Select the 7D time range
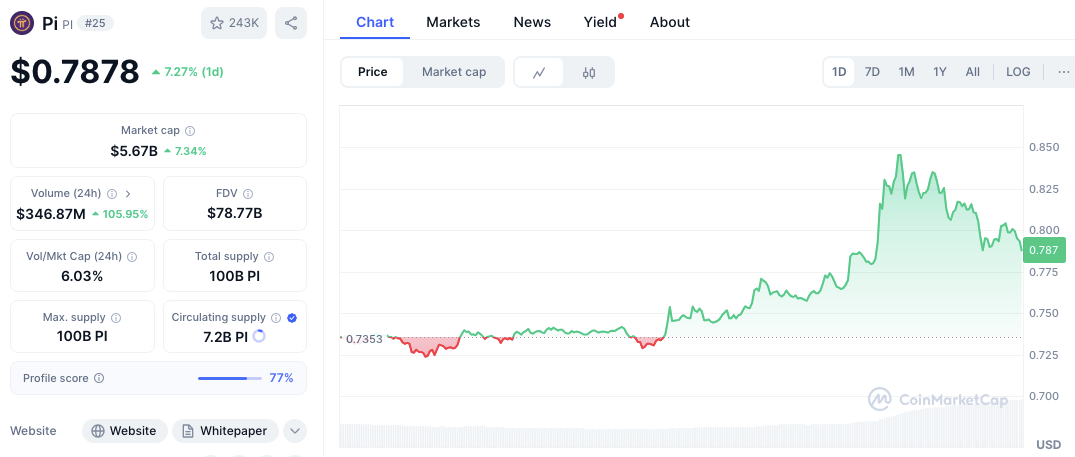 click(872, 72)
